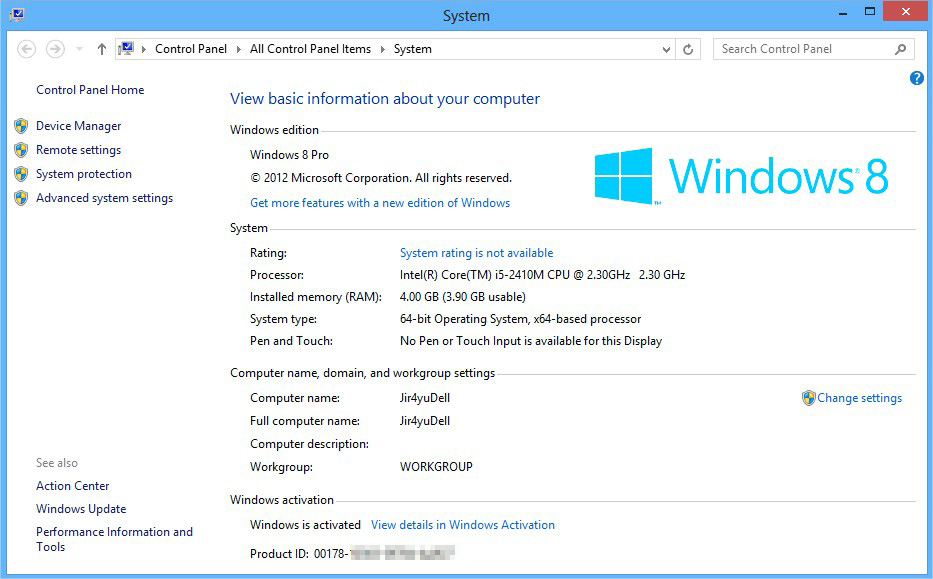The width and height of the screenshot is (933, 579).
Task: Click the WORKGROUP value
Action: 436,467
